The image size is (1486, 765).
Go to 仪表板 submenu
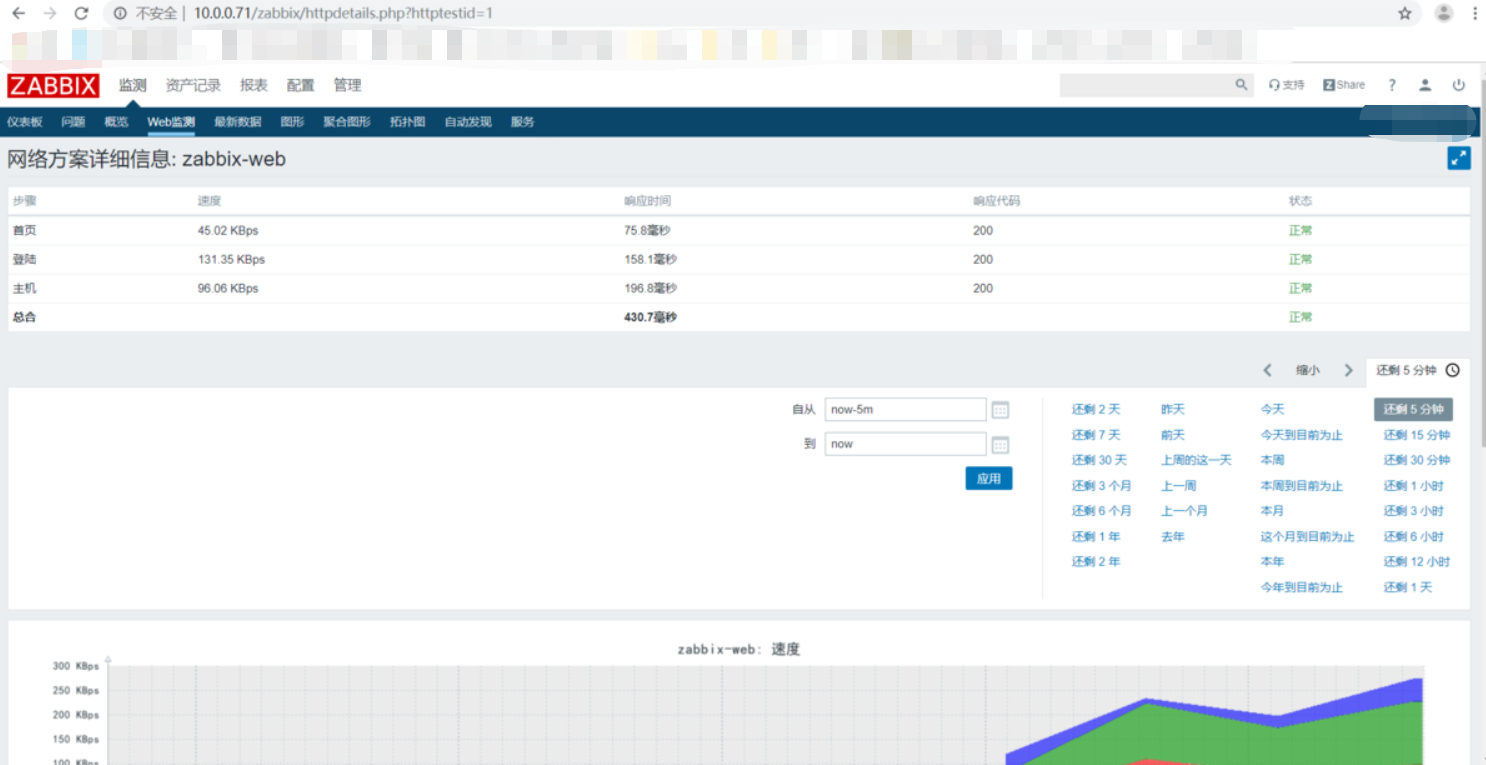[x=25, y=122]
